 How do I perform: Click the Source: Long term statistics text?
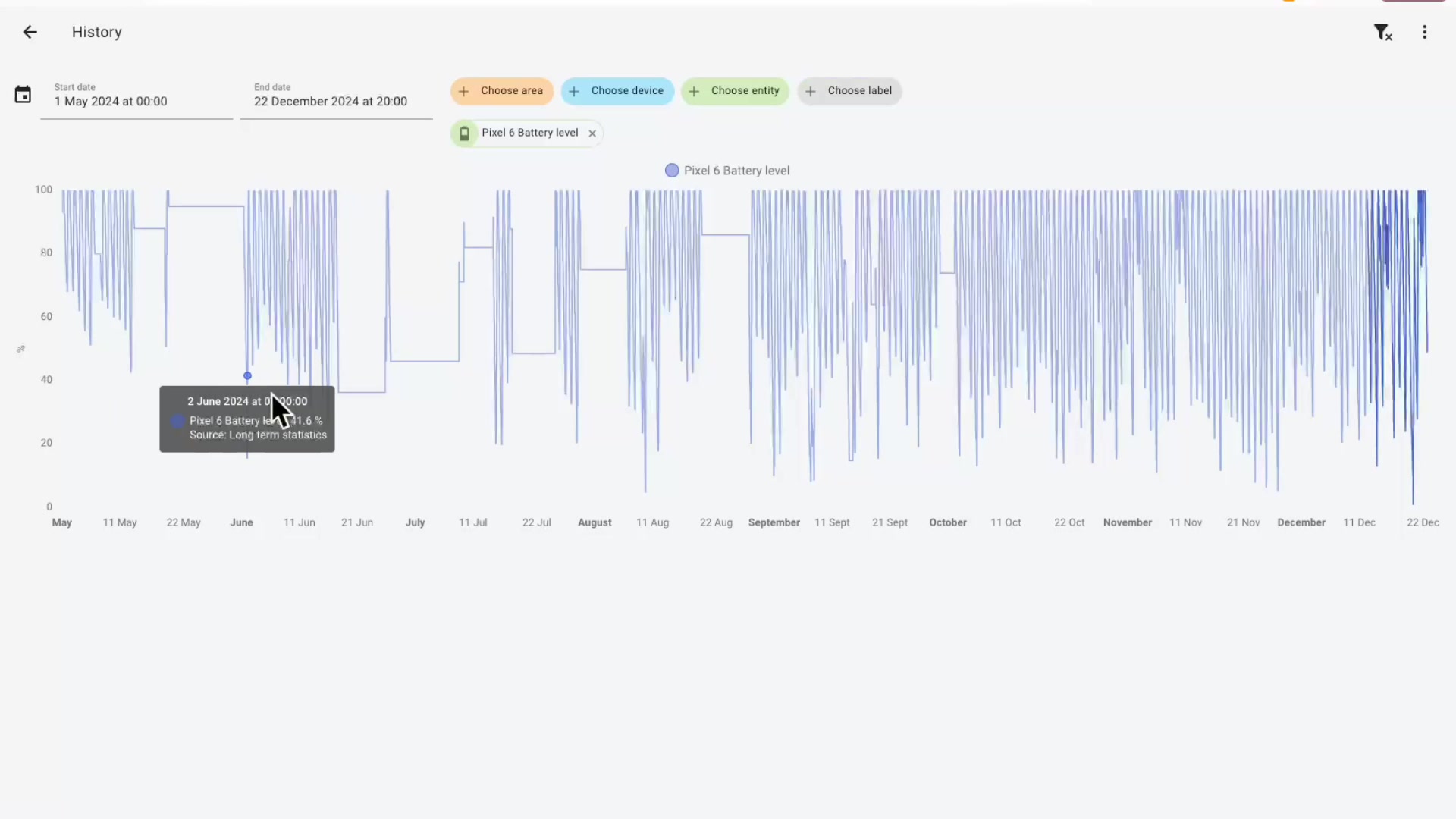pos(257,435)
